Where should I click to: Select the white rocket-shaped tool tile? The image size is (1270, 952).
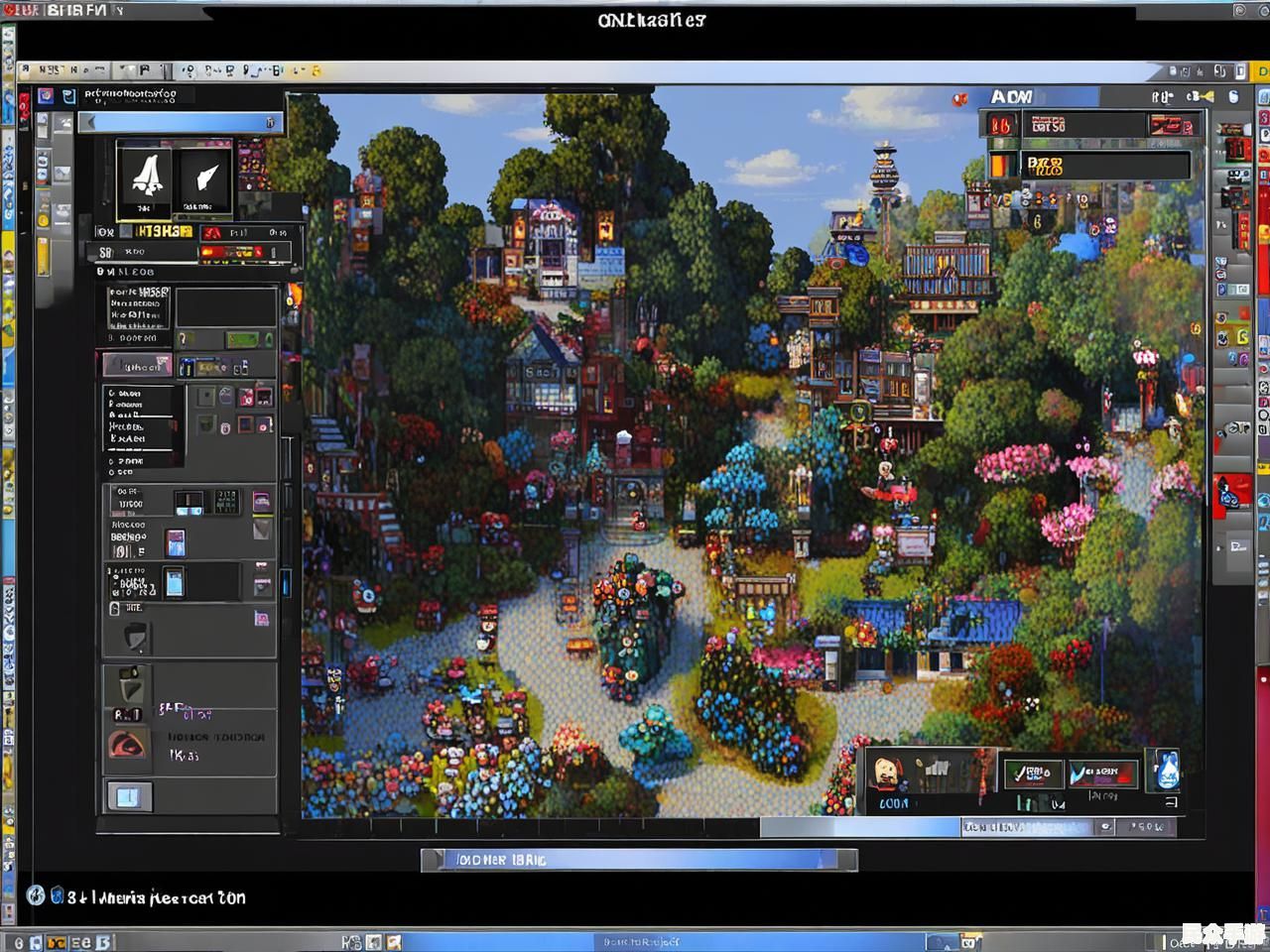pyautogui.click(x=146, y=178)
